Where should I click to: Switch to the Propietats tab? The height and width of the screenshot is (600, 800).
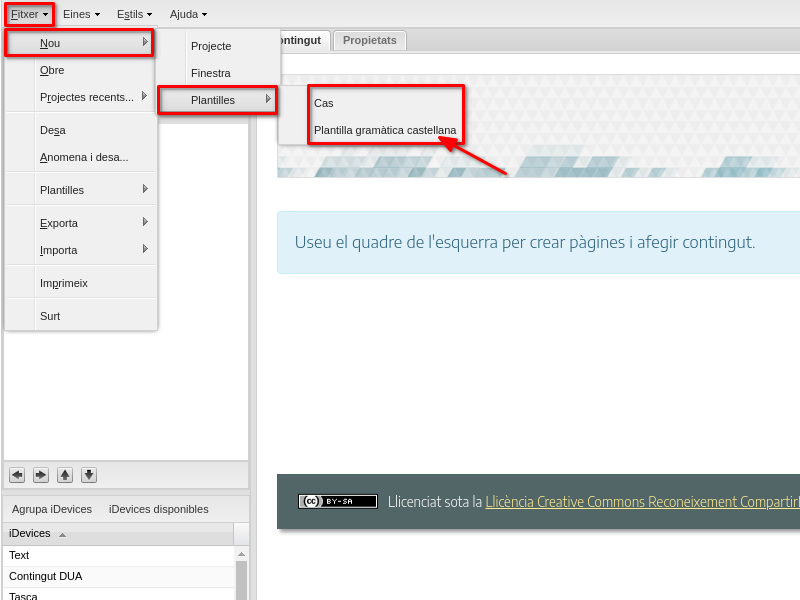(370, 40)
